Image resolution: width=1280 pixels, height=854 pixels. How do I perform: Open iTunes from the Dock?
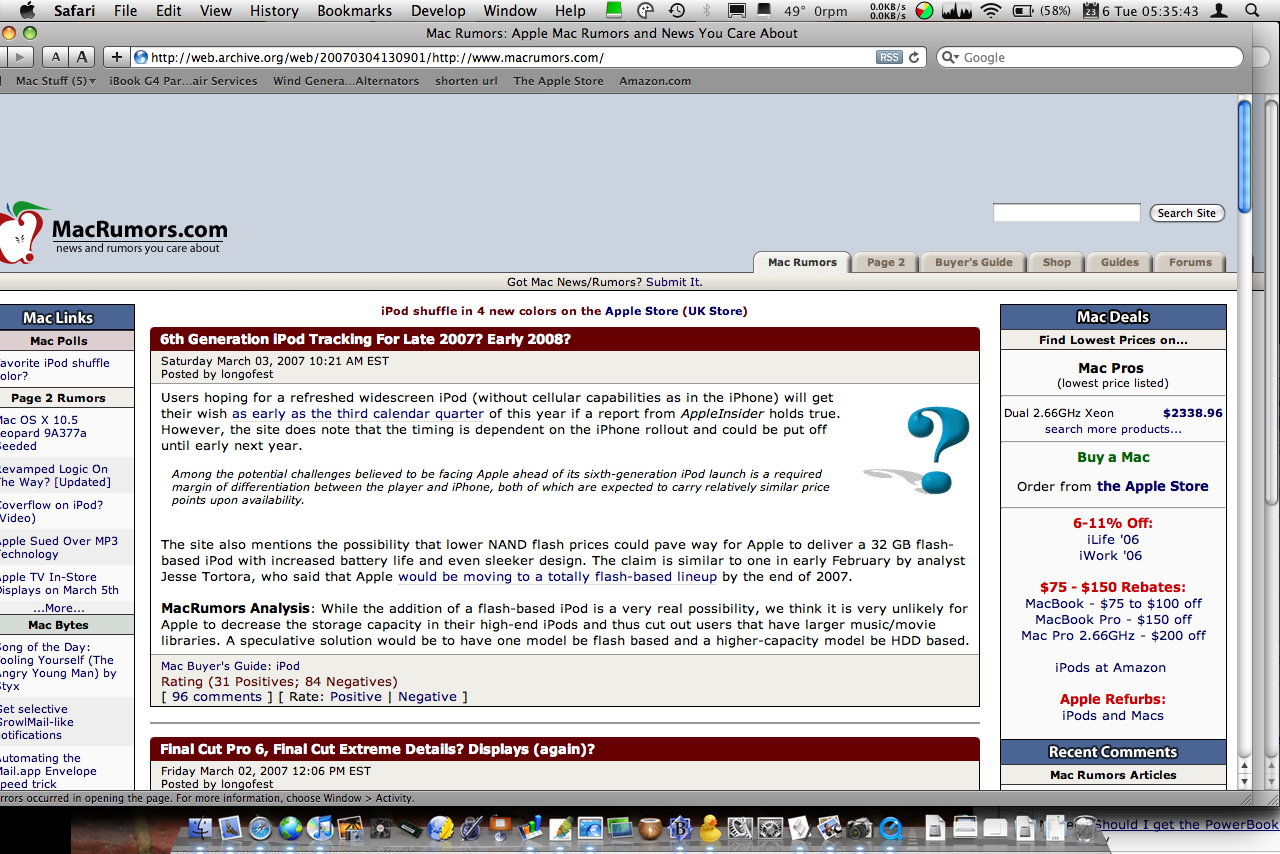[x=320, y=829]
